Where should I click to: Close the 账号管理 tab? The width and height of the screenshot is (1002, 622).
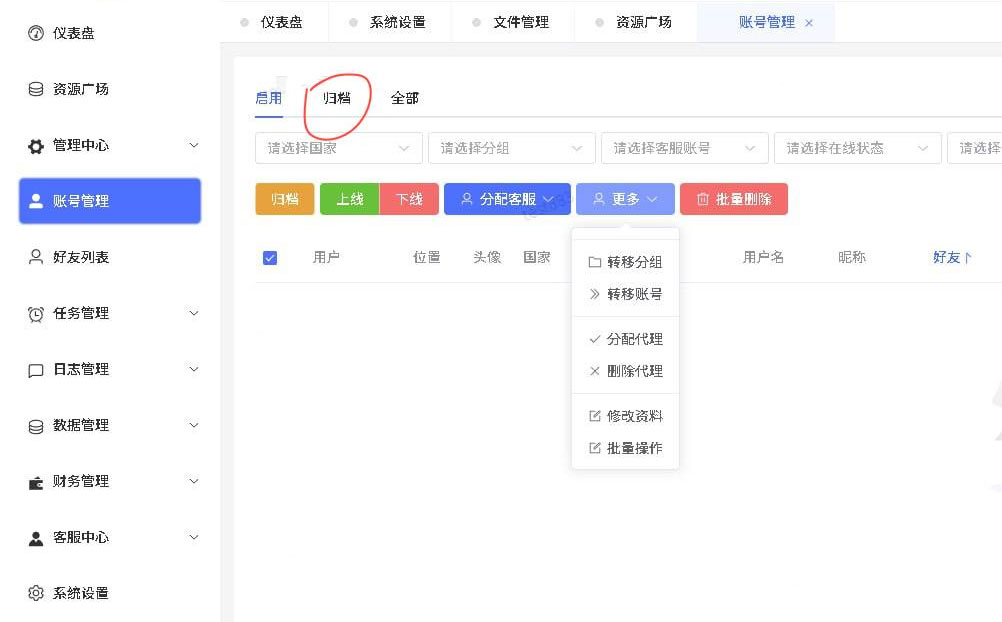(x=809, y=23)
